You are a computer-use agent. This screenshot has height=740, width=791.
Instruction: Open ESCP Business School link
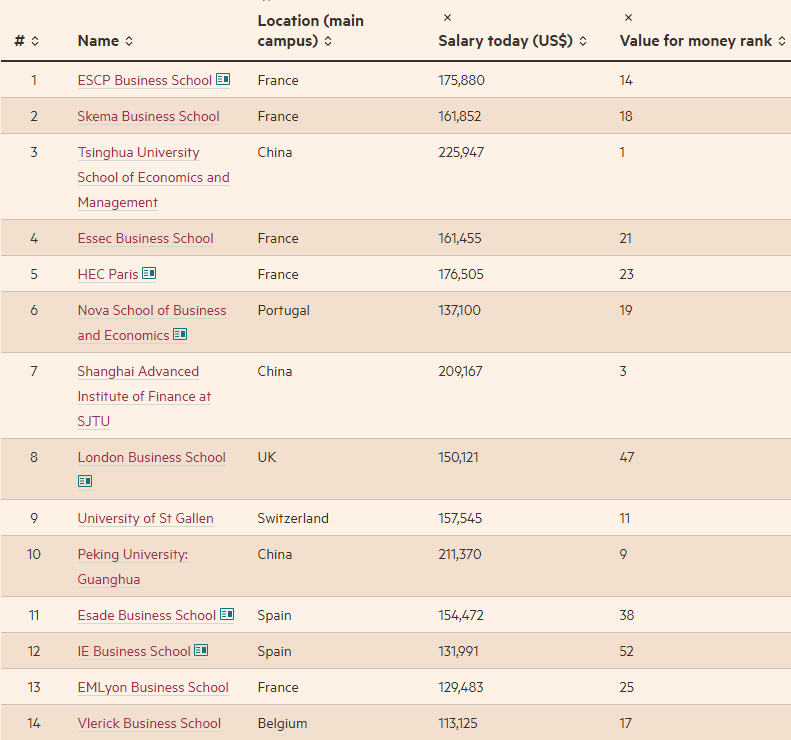(145, 80)
